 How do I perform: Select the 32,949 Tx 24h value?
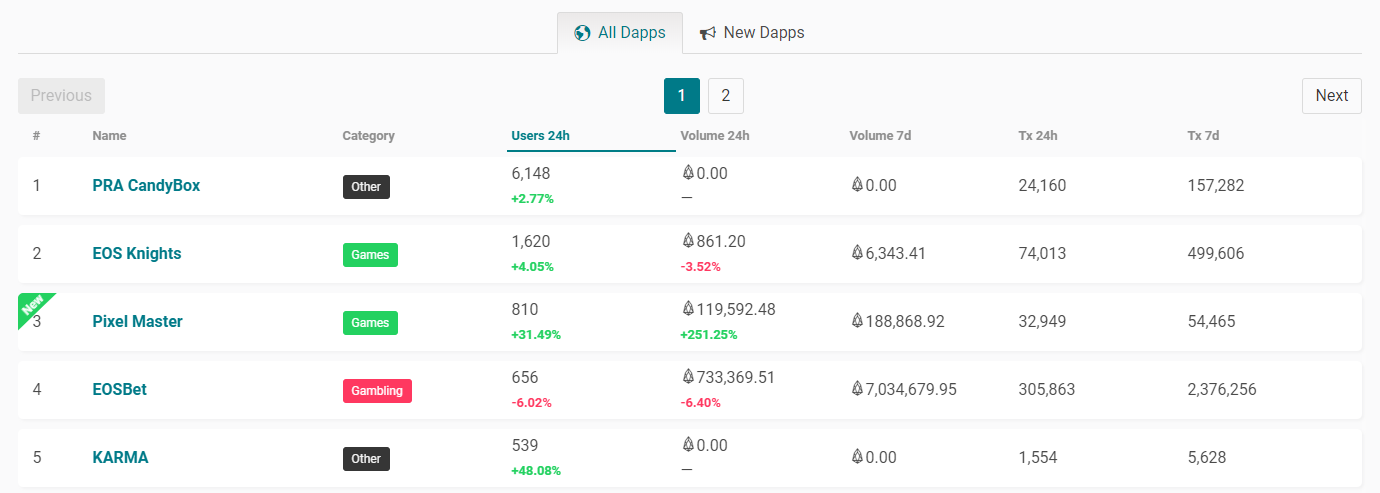pyautogui.click(x=1042, y=322)
